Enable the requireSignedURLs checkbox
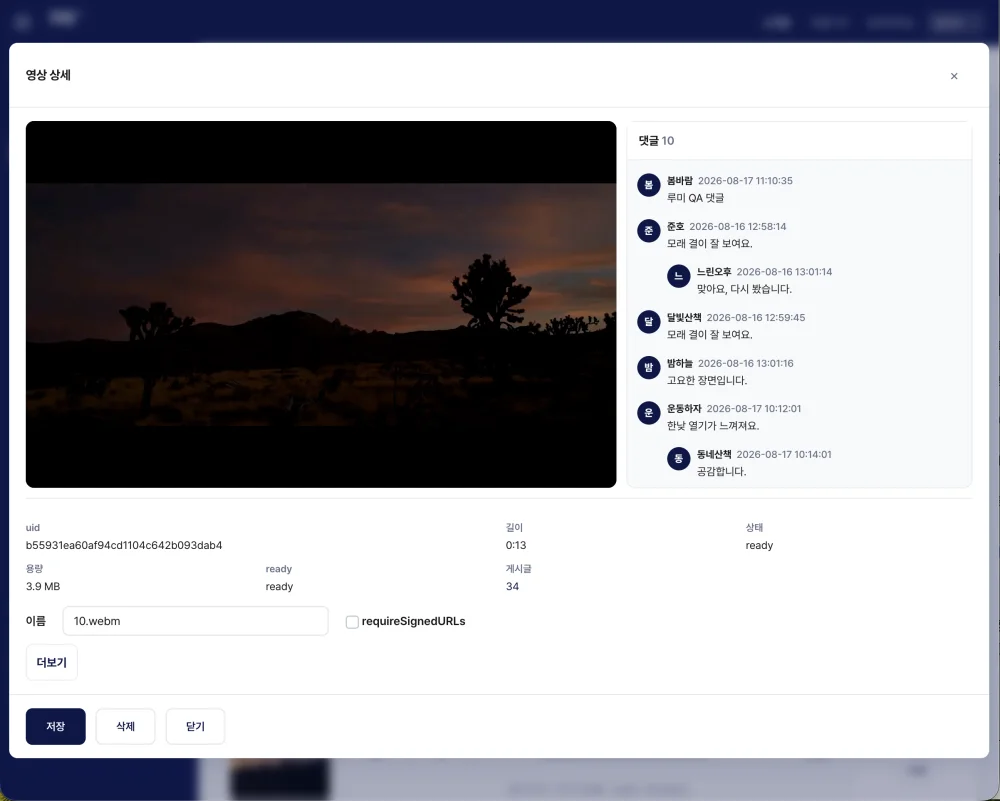This screenshot has height=801, width=1000. pos(352,622)
